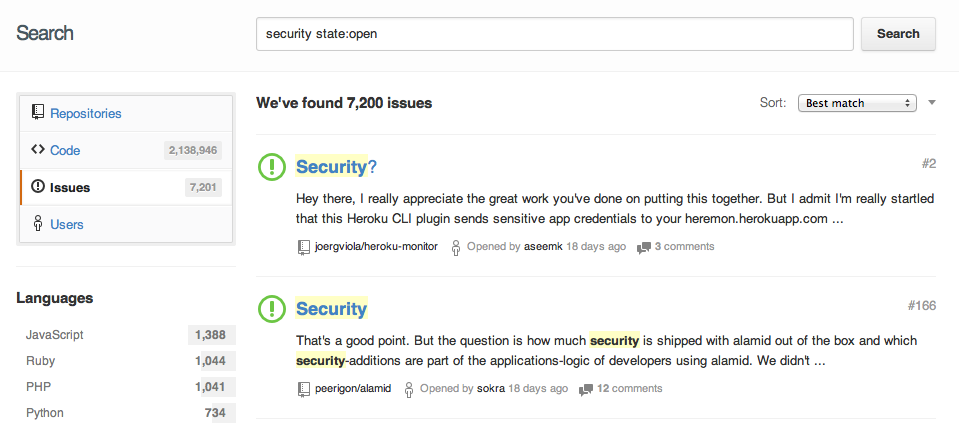Viewport: 959px width, 427px height.
Task: Click the comment bubble icon near "12 comments"
Action: coord(586,389)
